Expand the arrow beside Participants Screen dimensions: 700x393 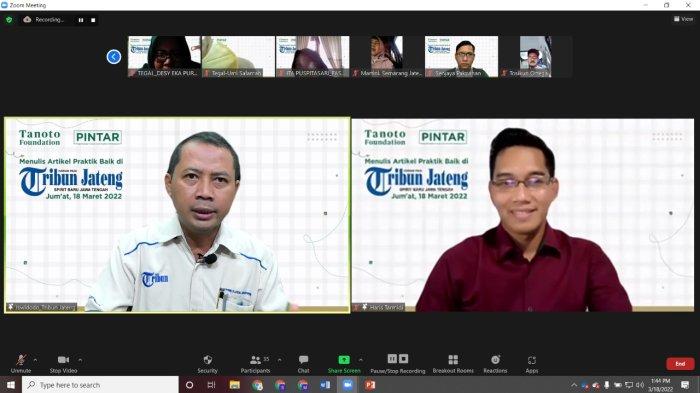pyautogui.click(x=279, y=360)
